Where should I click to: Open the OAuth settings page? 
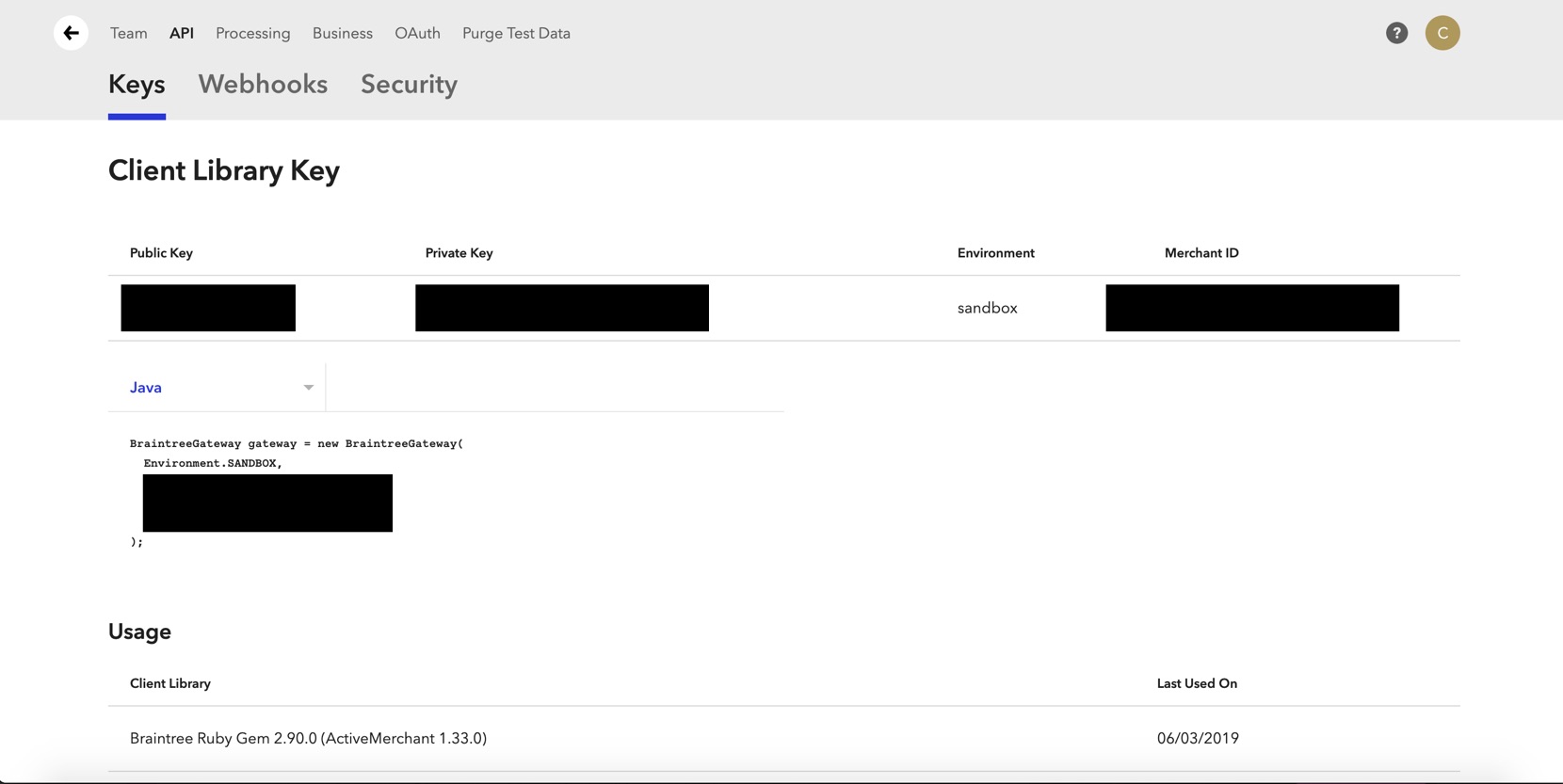click(x=417, y=33)
